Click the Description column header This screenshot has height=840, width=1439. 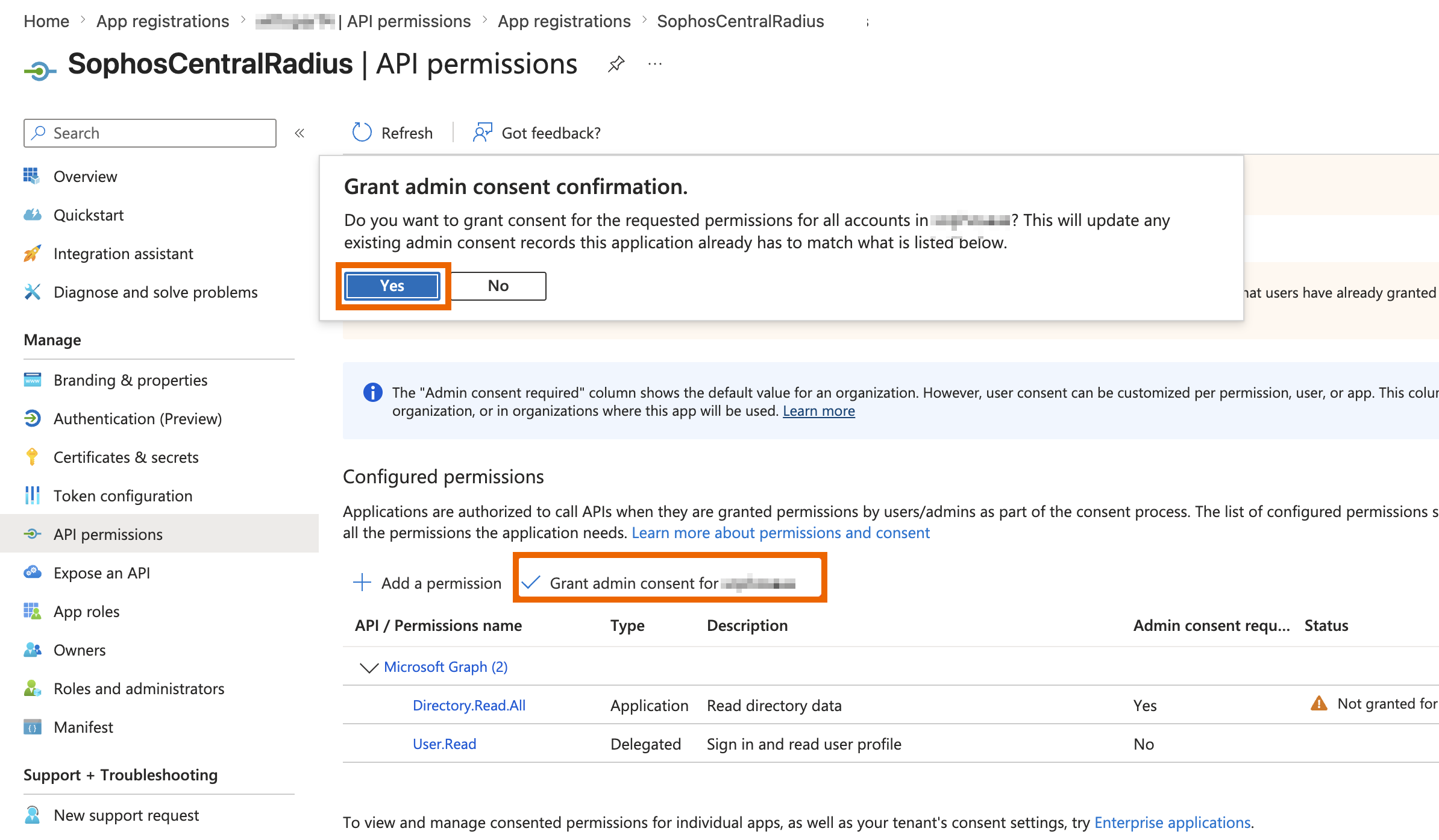tap(747, 625)
